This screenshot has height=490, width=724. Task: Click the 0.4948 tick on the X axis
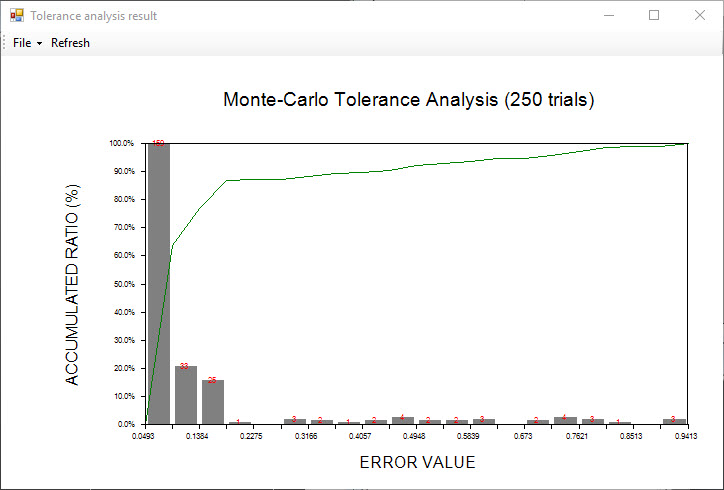click(414, 437)
